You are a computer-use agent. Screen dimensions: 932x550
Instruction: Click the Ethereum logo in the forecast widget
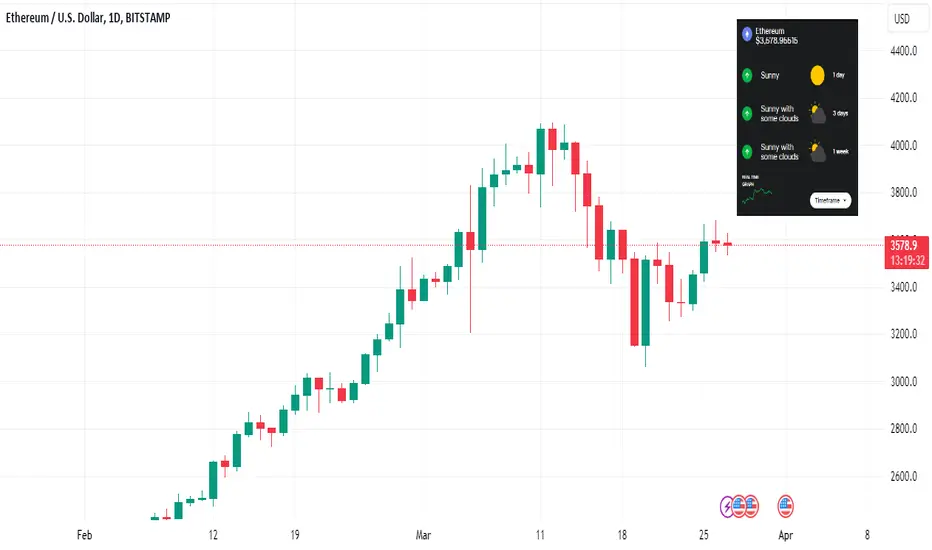(x=747, y=34)
